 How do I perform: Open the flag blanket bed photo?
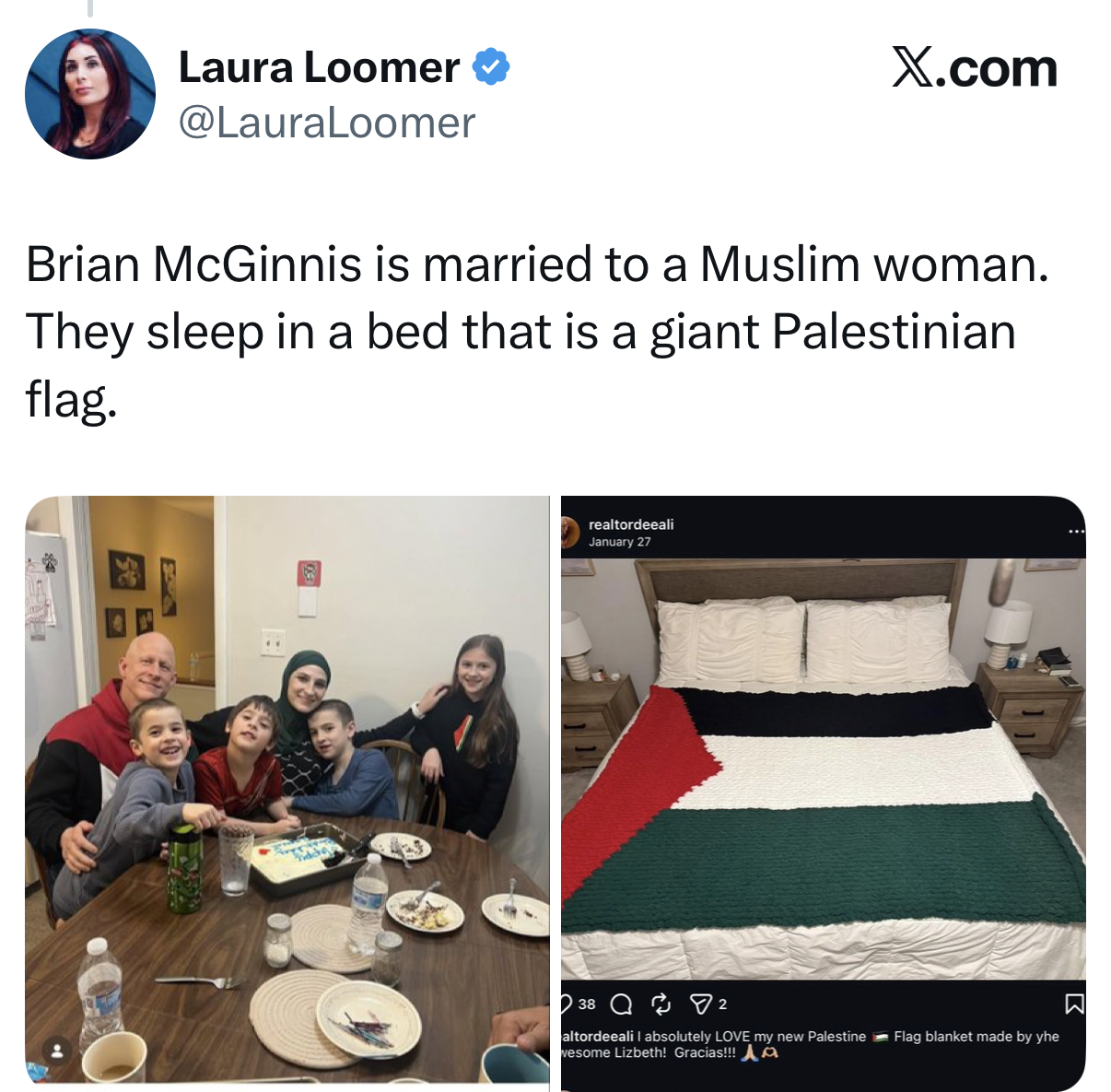pos(824,769)
